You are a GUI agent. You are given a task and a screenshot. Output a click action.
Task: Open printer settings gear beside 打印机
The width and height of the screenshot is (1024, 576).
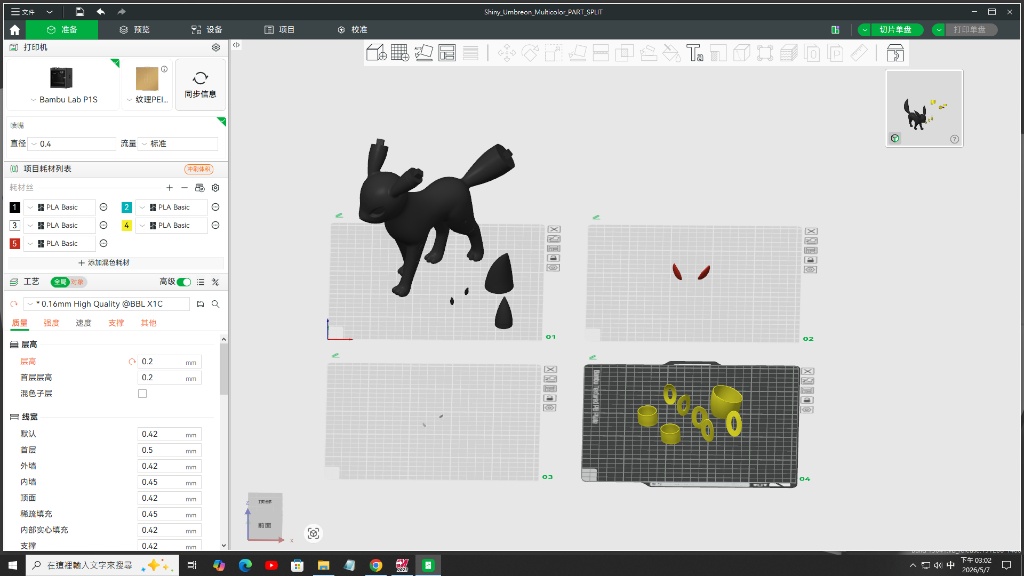(x=216, y=48)
